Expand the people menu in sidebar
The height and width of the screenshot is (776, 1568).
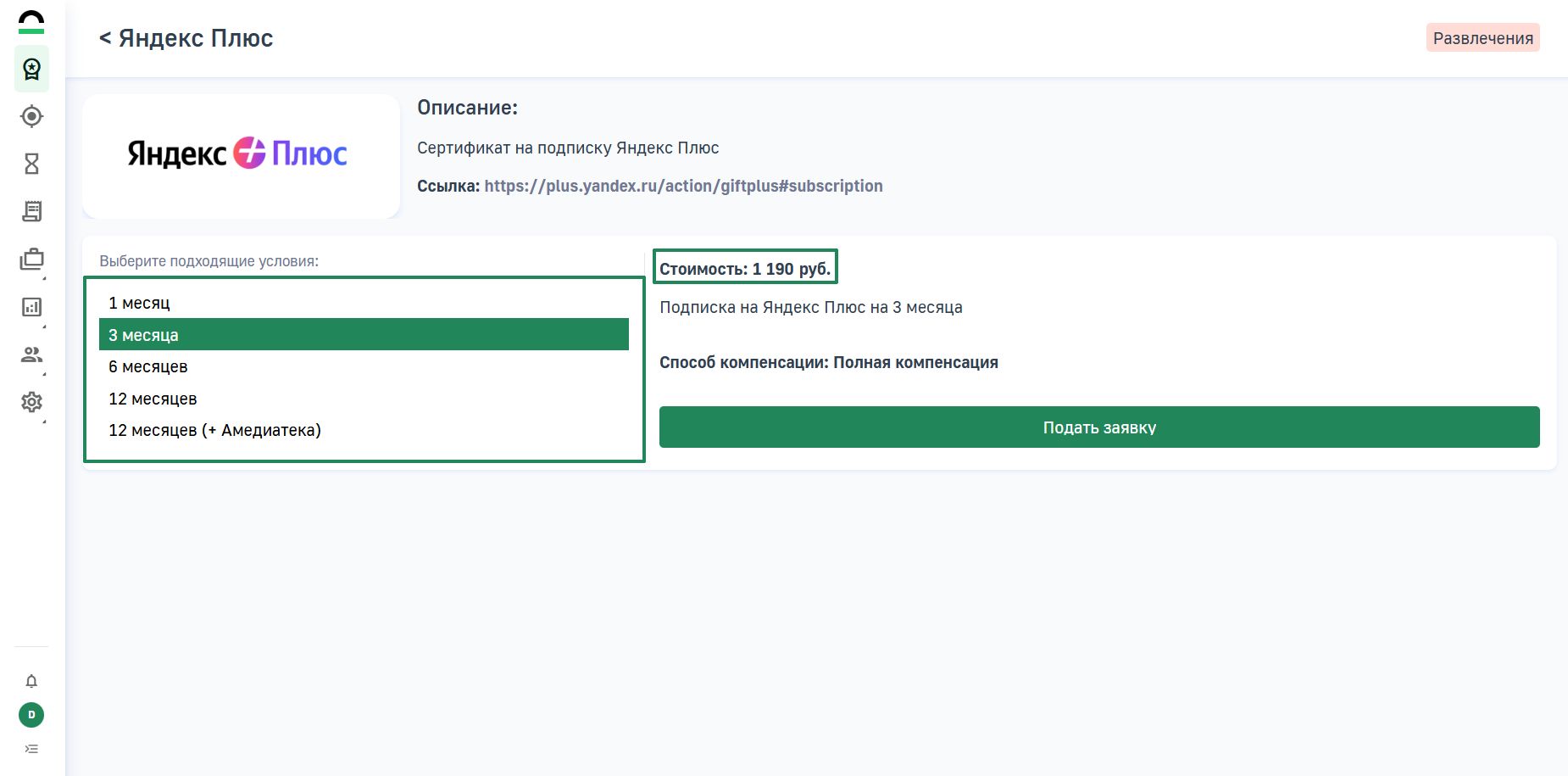[31, 355]
